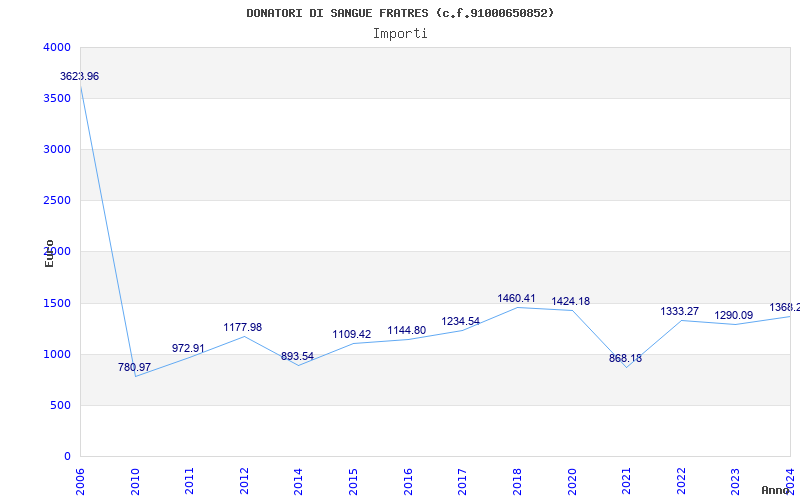Viewport: 800px width, 500px height.
Task: Click the x-axis year 2014
Action: pyautogui.click(x=298, y=482)
